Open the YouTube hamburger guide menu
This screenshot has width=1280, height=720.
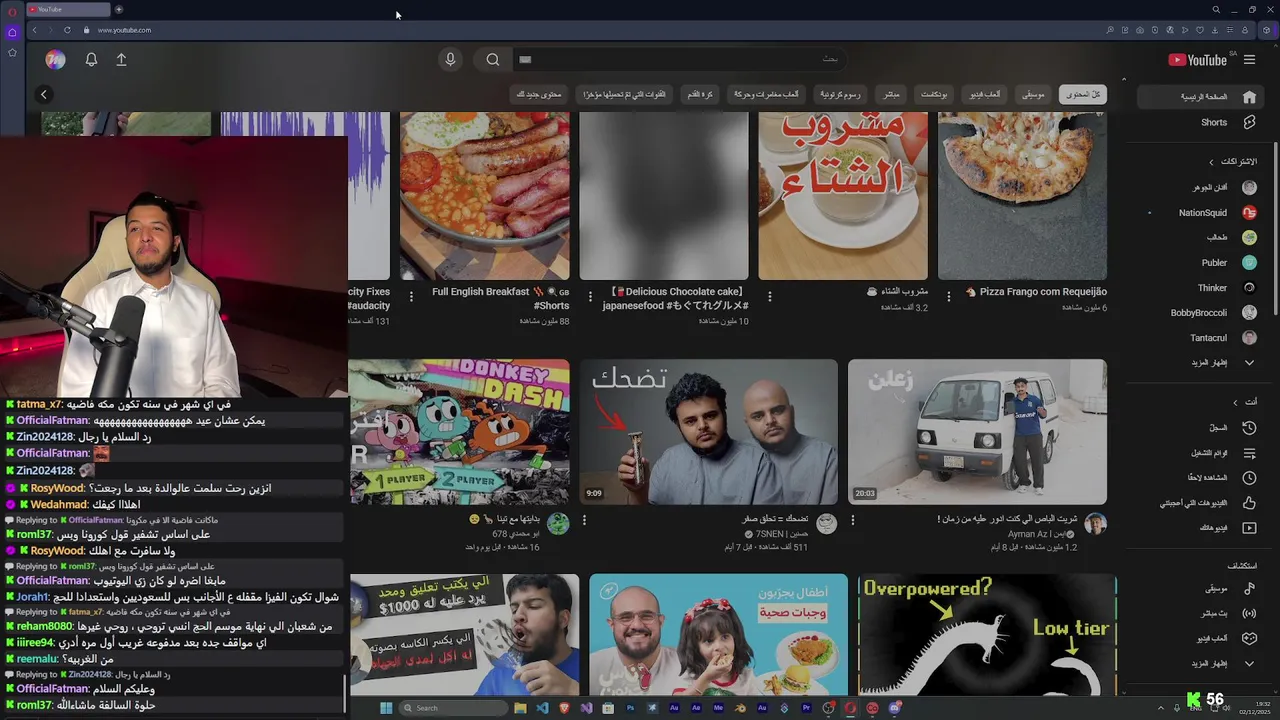point(1249,60)
